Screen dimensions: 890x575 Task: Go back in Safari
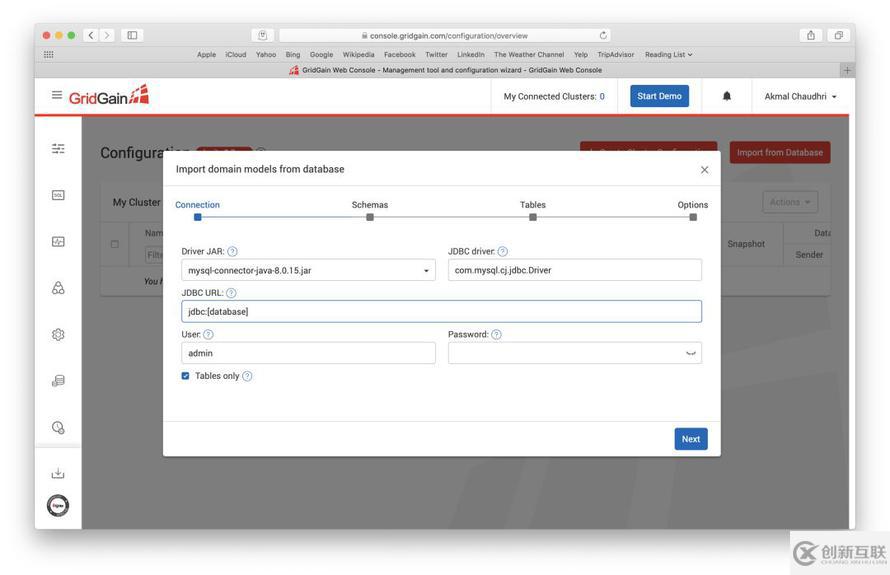coord(91,35)
